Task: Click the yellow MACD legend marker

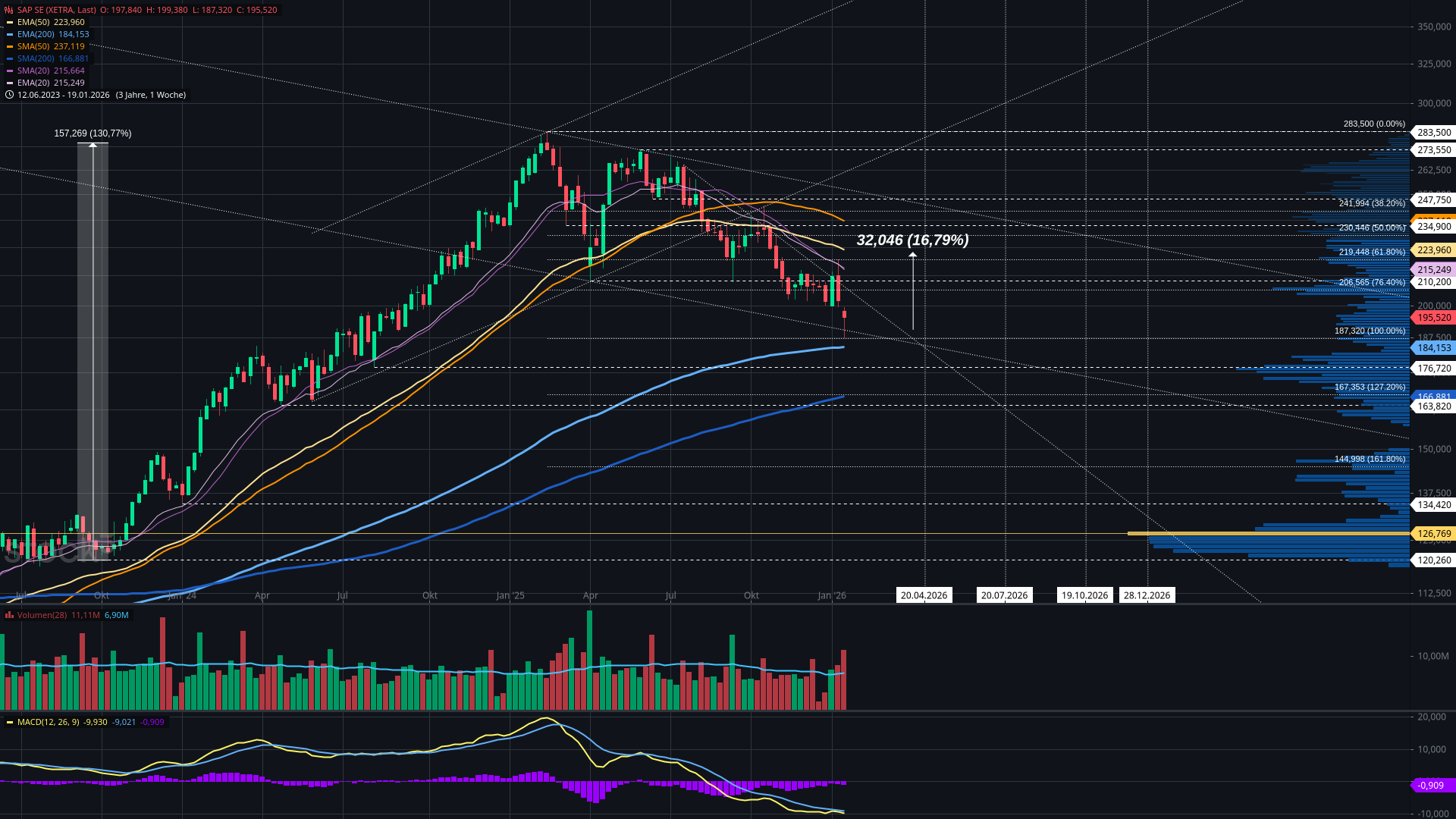Action: (9, 722)
